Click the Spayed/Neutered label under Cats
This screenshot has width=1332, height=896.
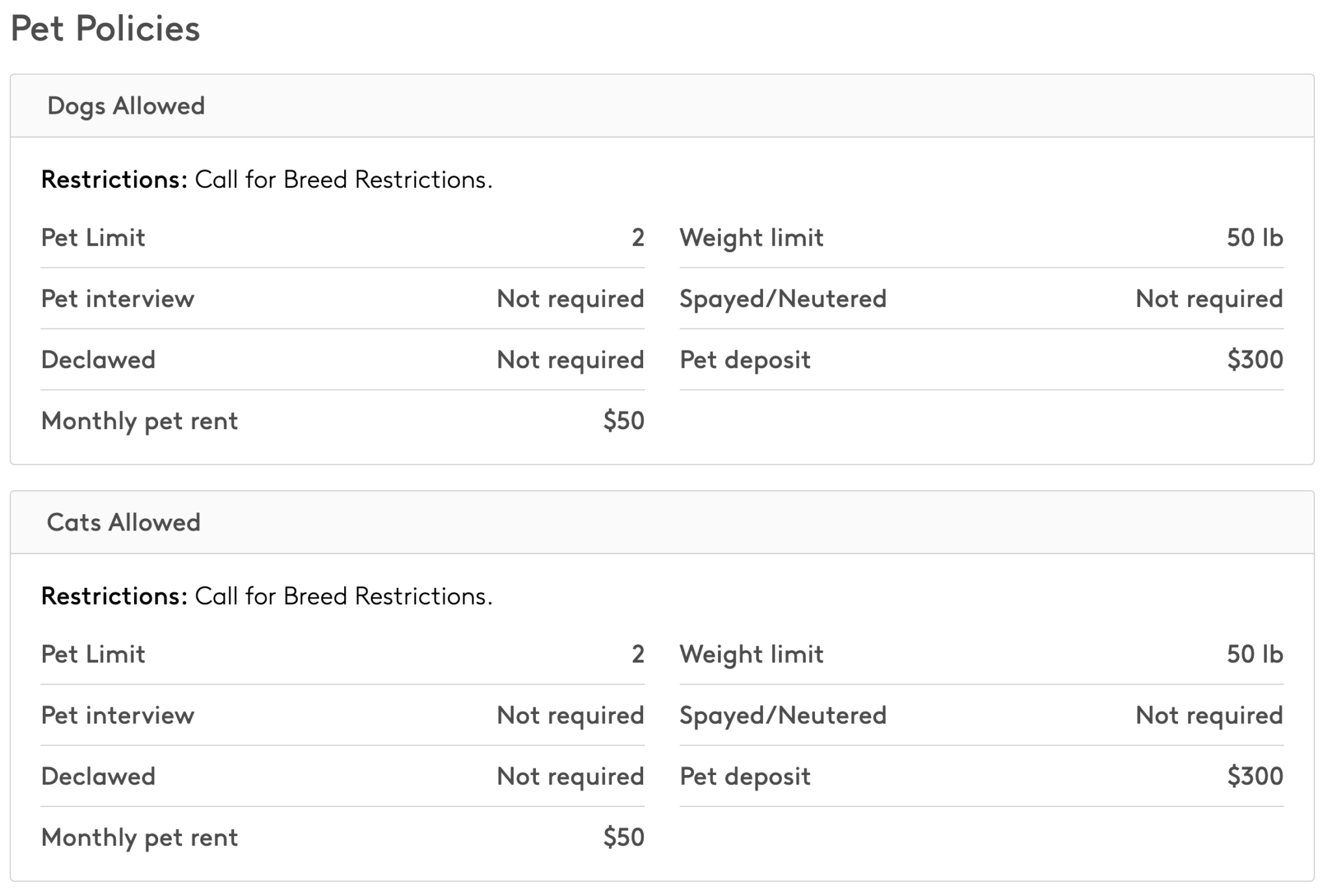pyautogui.click(x=783, y=715)
